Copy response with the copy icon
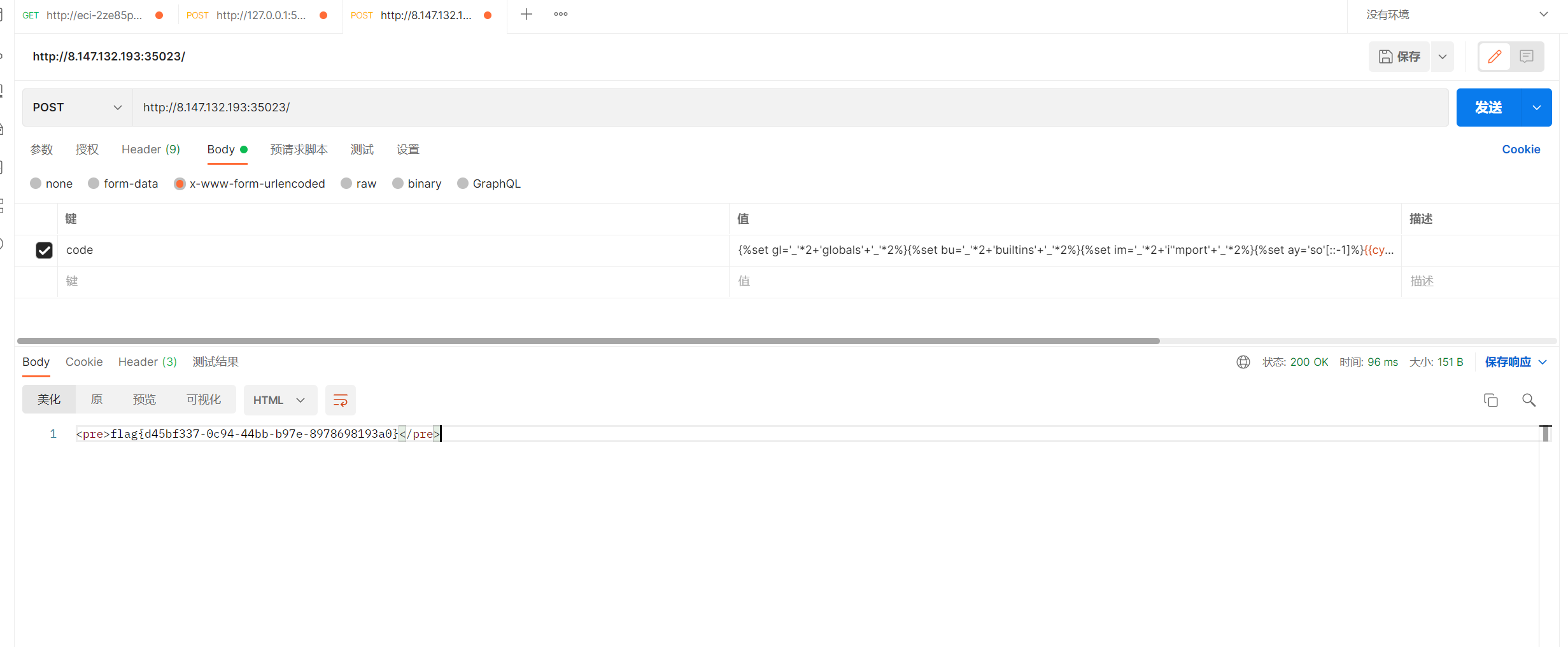This screenshot has width=1568, height=647. click(x=1490, y=400)
